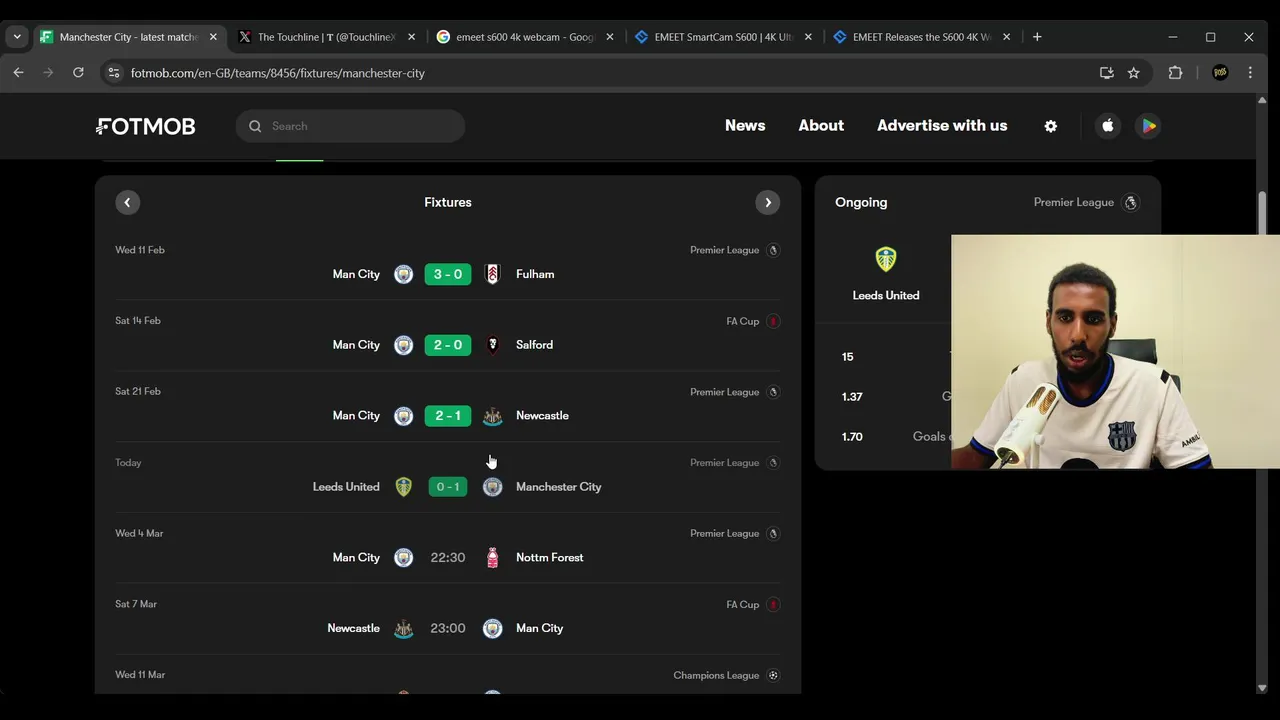
Task: Open the 2 - 1 Newcastle match score
Action: (448, 416)
